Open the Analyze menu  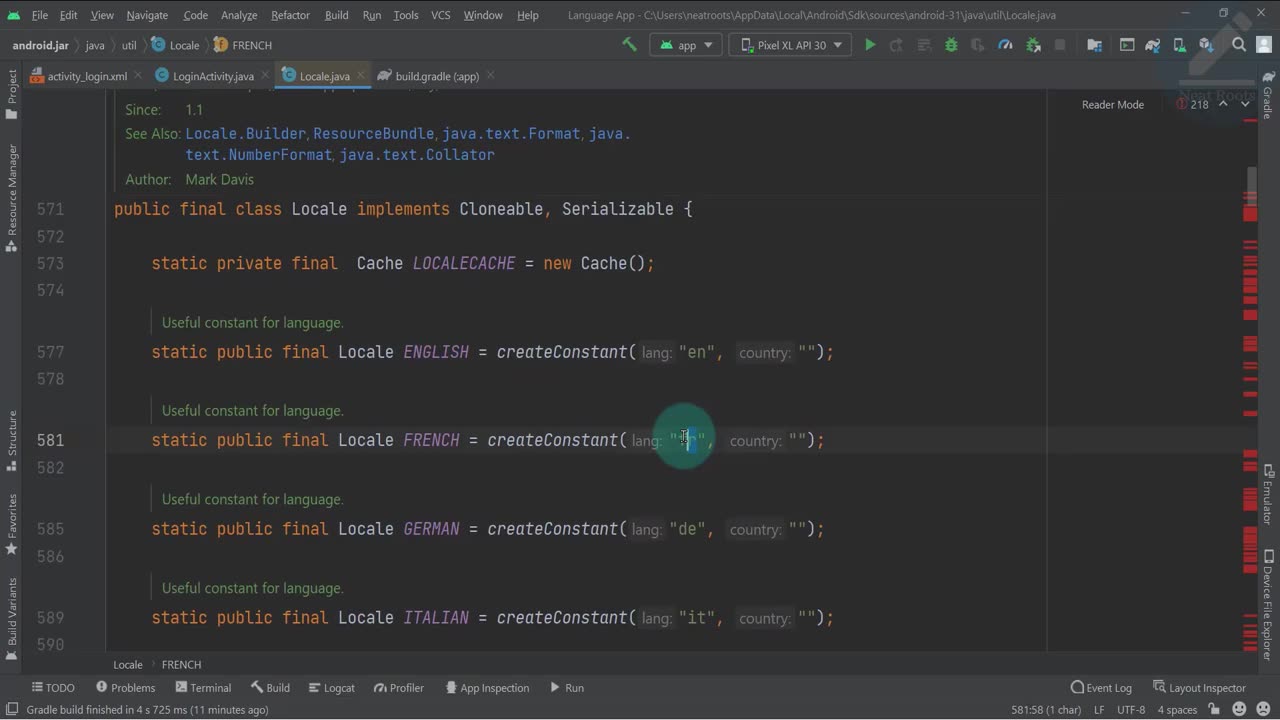point(237,15)
